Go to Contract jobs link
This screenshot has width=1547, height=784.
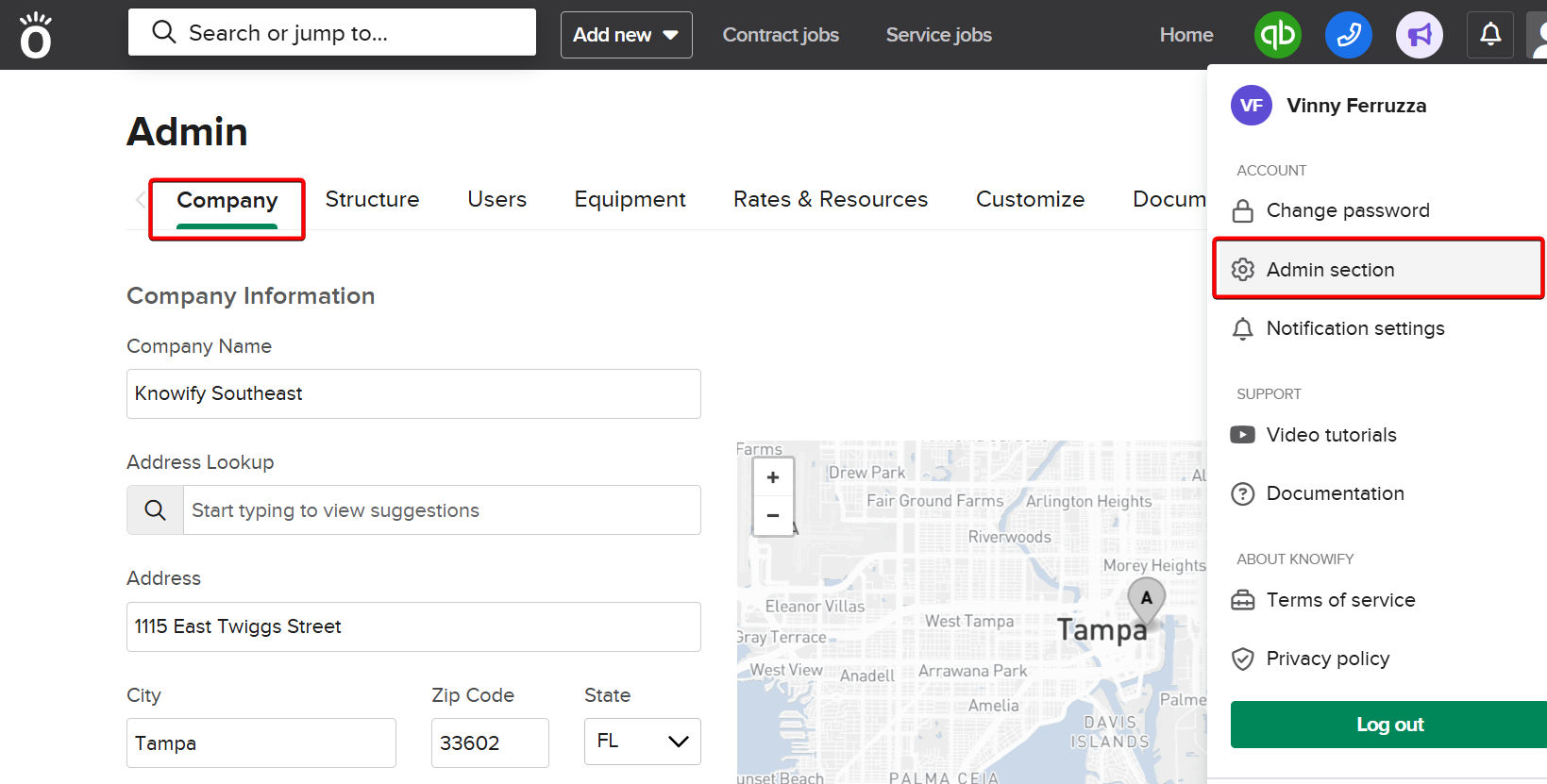click(x=781, y=35)
